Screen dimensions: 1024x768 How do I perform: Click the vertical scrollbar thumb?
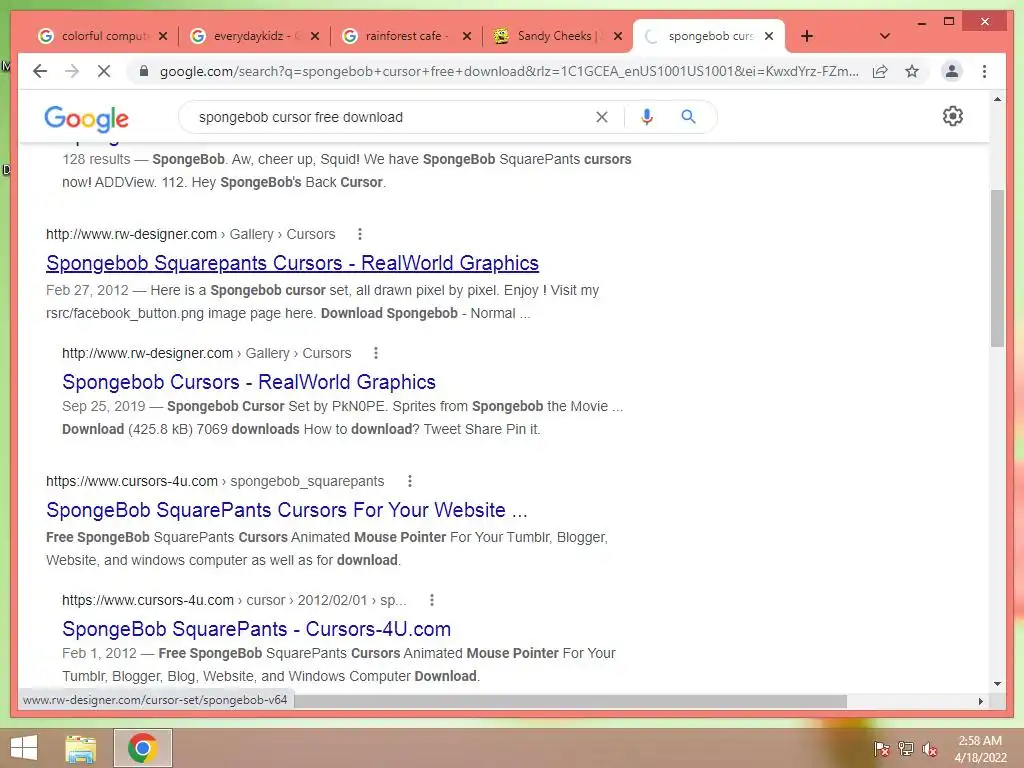[997, 268]
